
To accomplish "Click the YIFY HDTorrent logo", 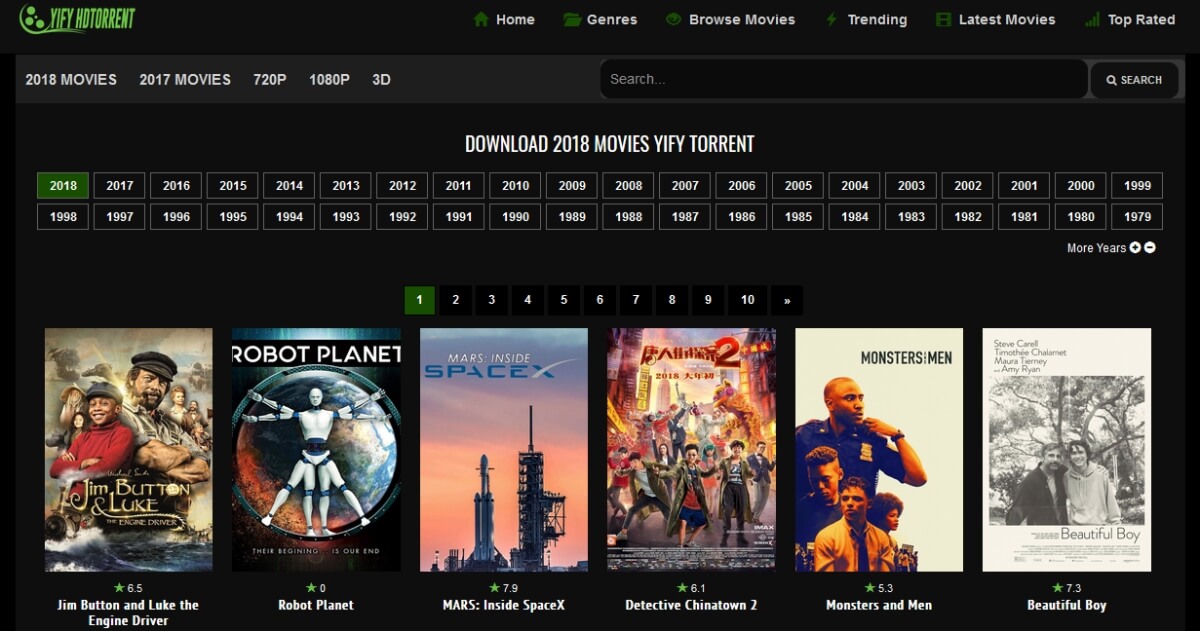I will 78,18.
